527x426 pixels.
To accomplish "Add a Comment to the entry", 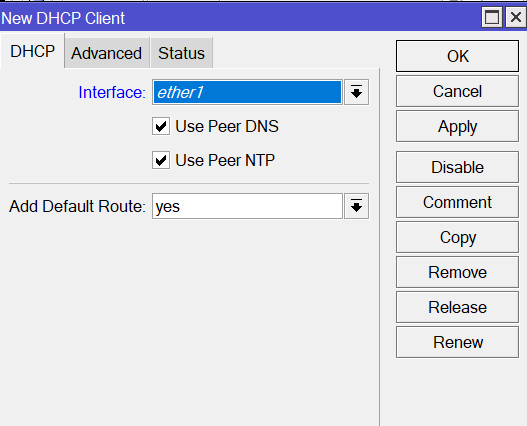I will click(x=457, y=202).
